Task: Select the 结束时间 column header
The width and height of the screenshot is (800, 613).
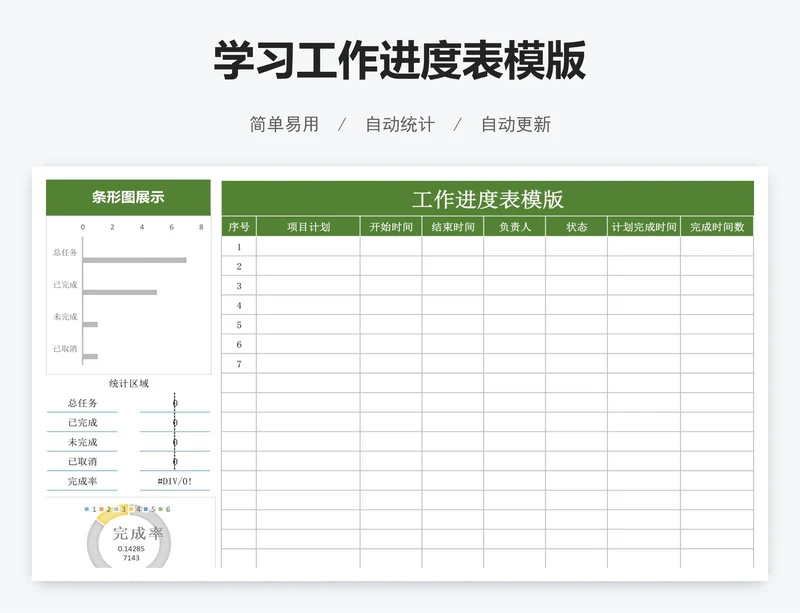Action: [x=453, y=227]
